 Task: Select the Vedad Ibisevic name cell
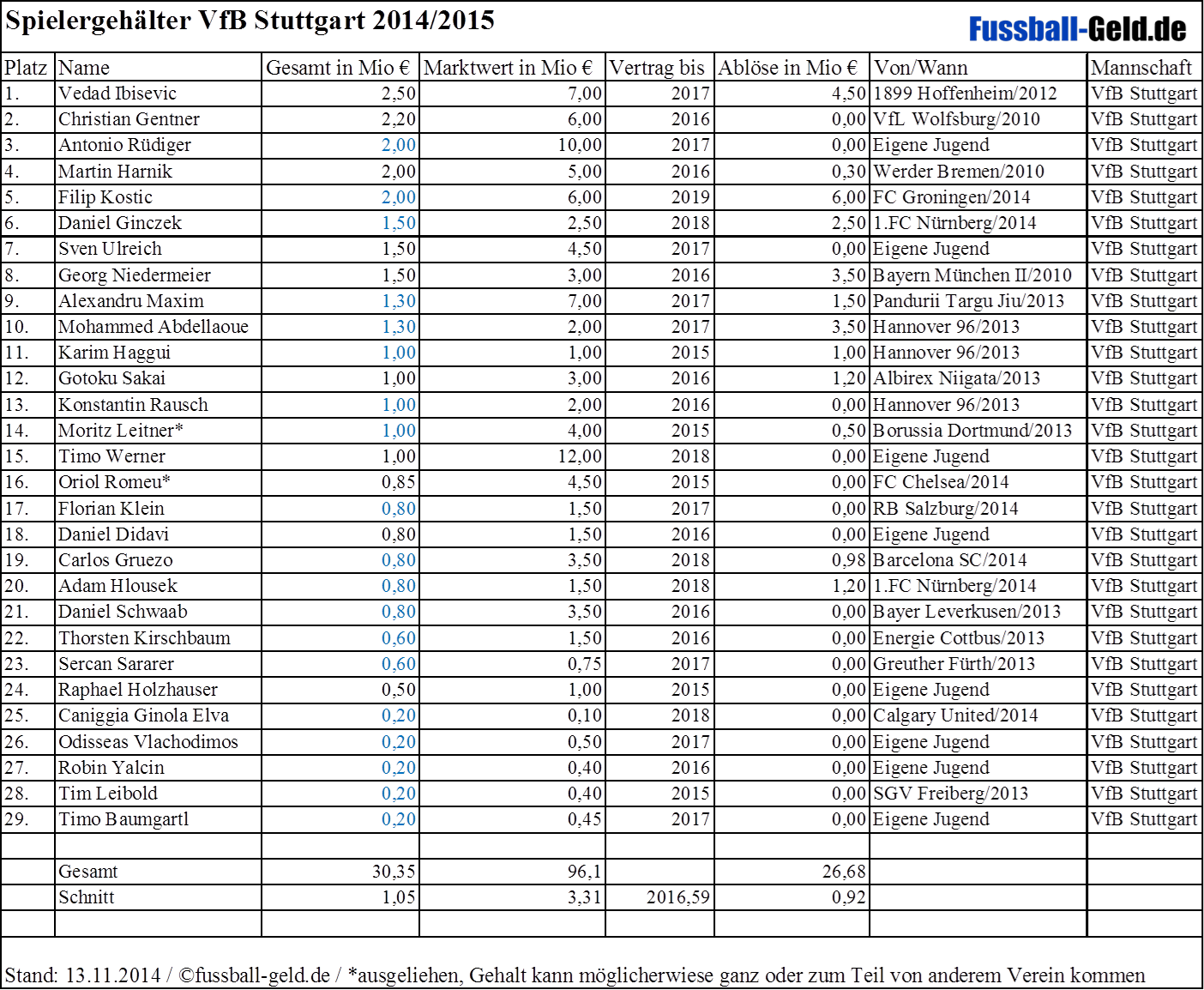pyautogui.click(x=117, y=94)
